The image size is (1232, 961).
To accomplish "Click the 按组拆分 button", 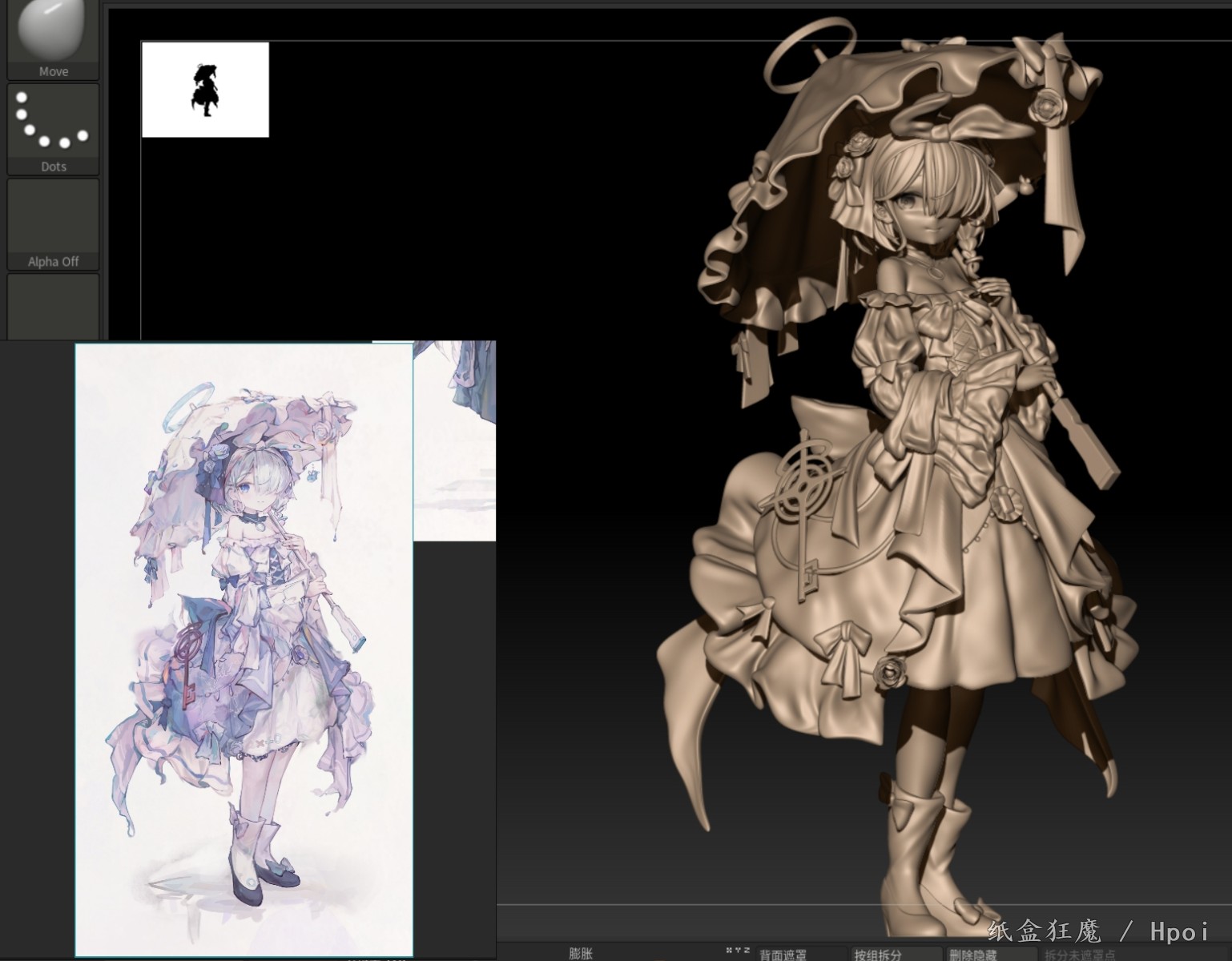I will (896, 954).
